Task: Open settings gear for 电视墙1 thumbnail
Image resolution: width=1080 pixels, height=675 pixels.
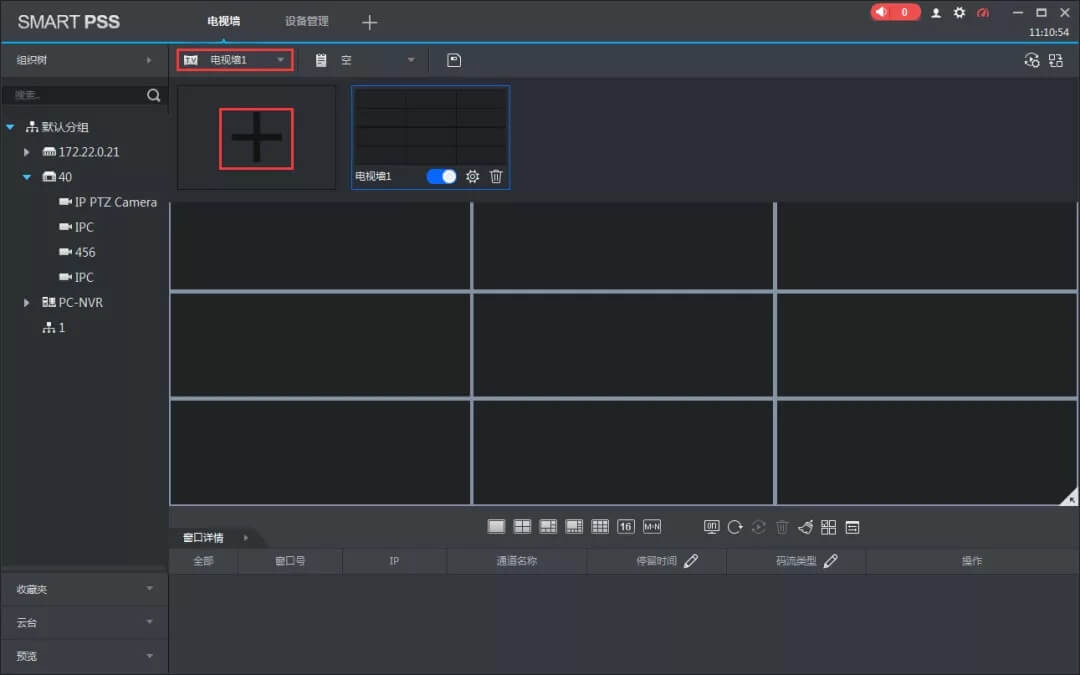Action: (473, 176)
